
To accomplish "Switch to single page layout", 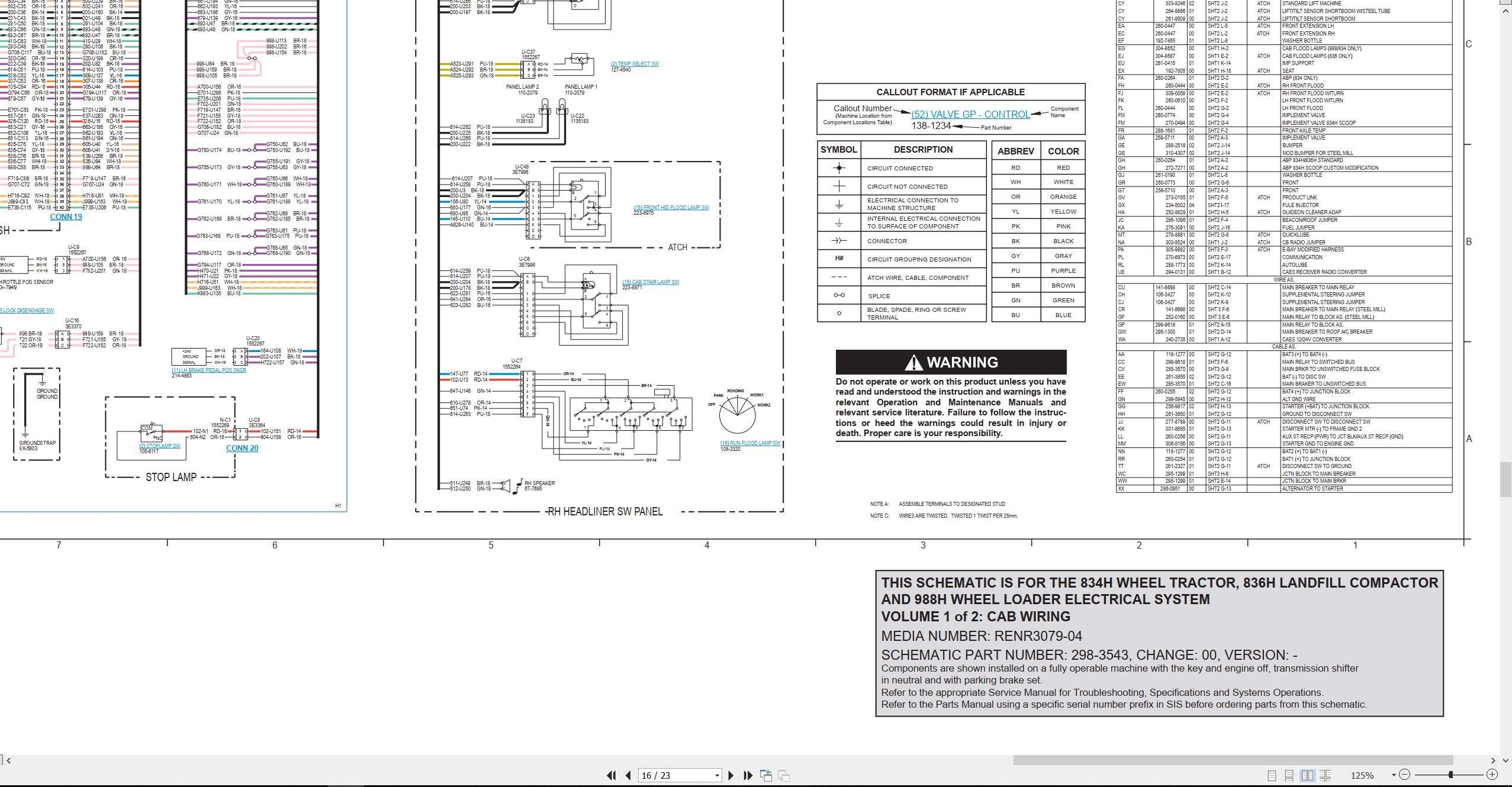I will [1272, 775].
